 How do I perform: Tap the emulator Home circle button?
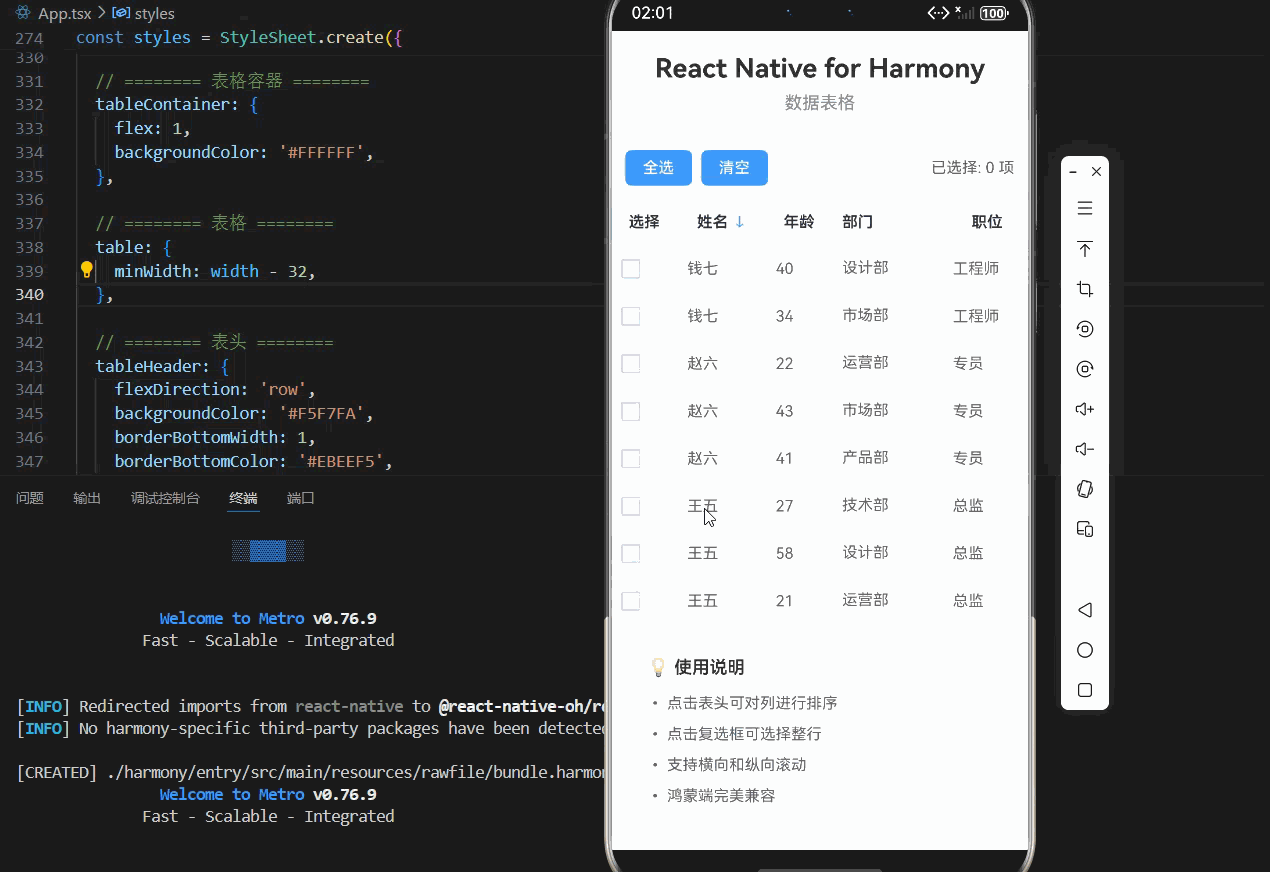point(1085,650)
